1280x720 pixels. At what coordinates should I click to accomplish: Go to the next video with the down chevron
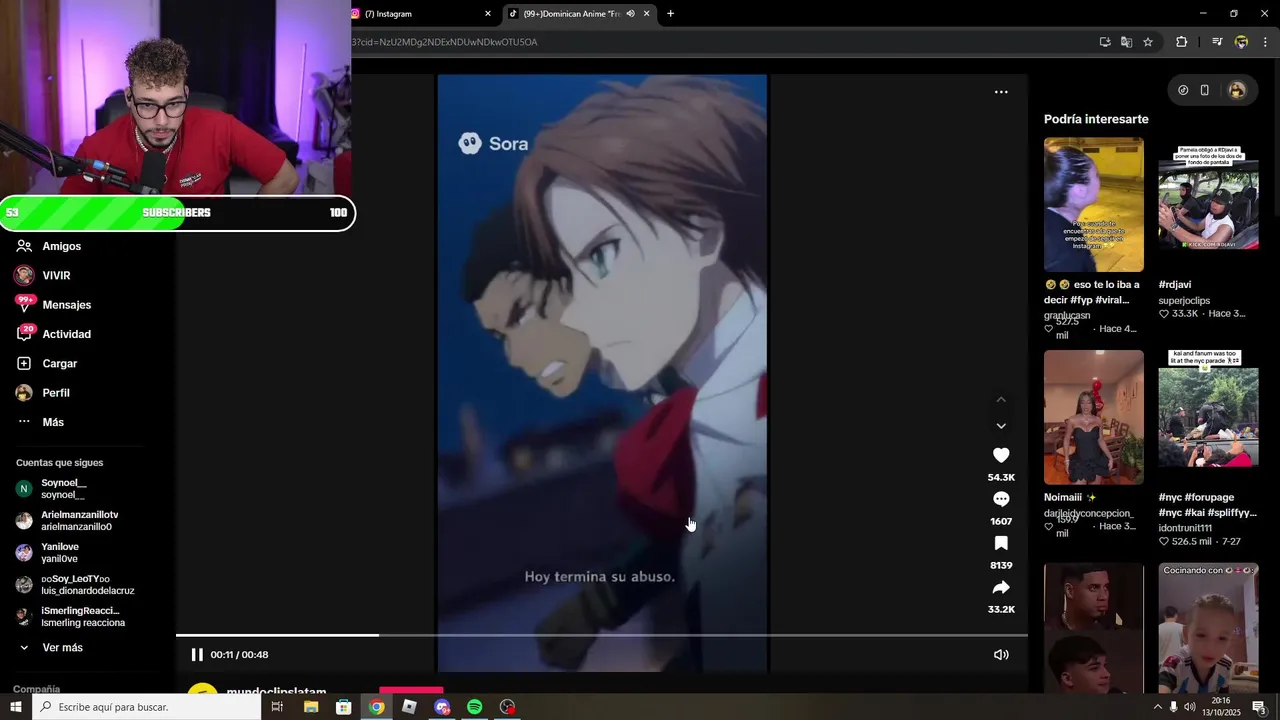point(1001,426)
